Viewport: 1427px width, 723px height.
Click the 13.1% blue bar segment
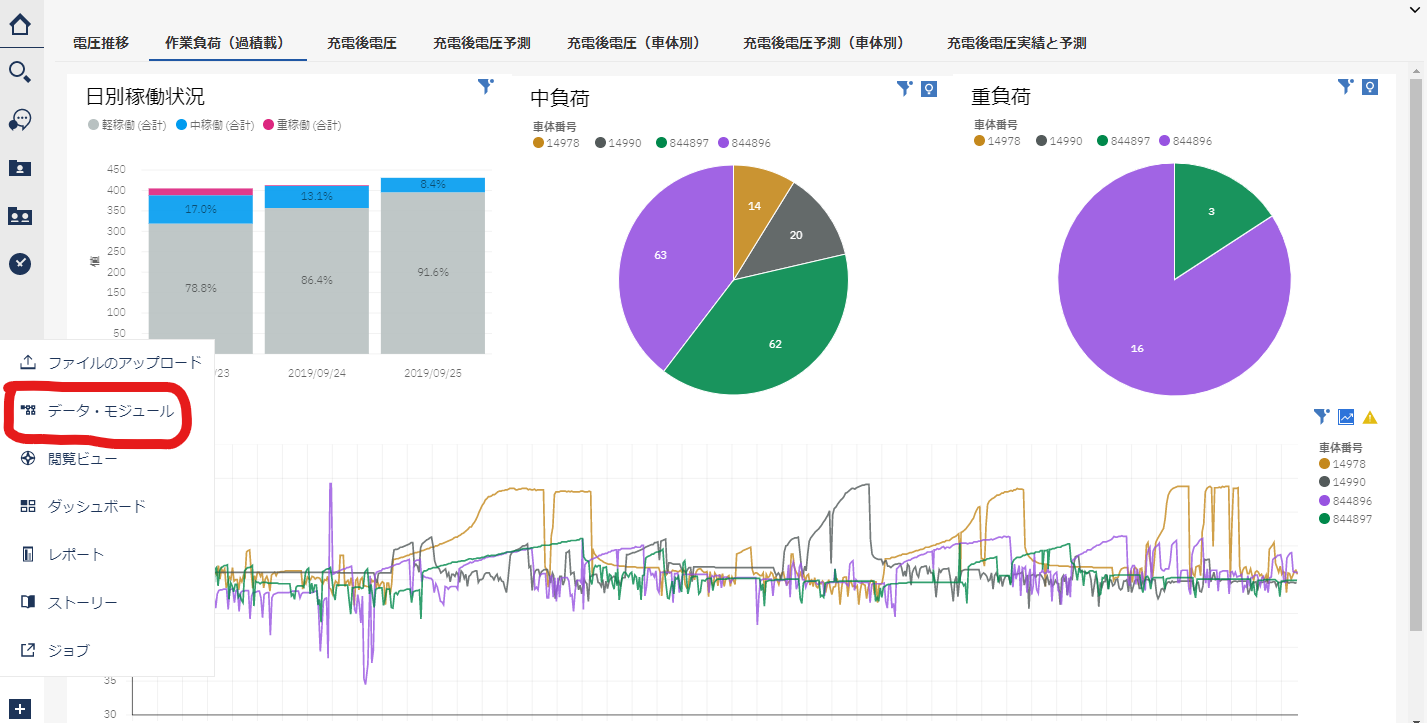tap(316, 196)
